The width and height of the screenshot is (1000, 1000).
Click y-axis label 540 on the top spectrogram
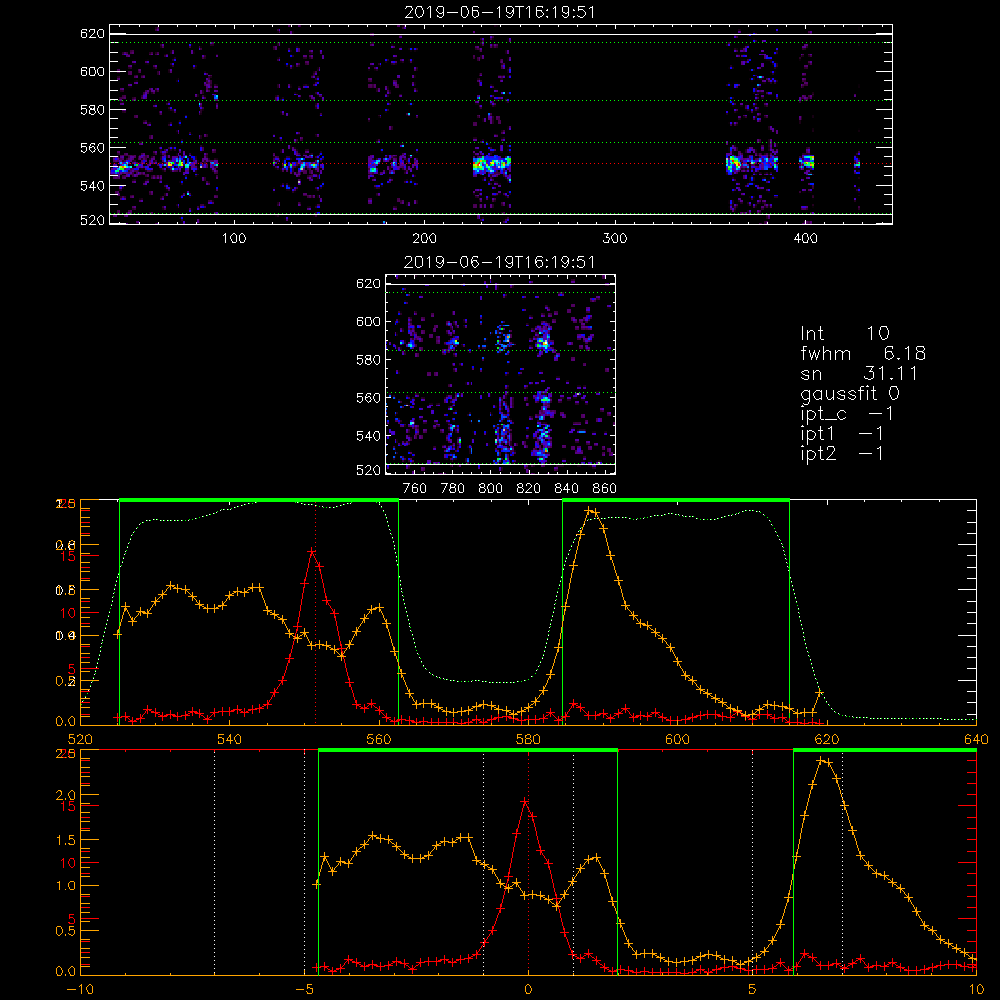92,186
